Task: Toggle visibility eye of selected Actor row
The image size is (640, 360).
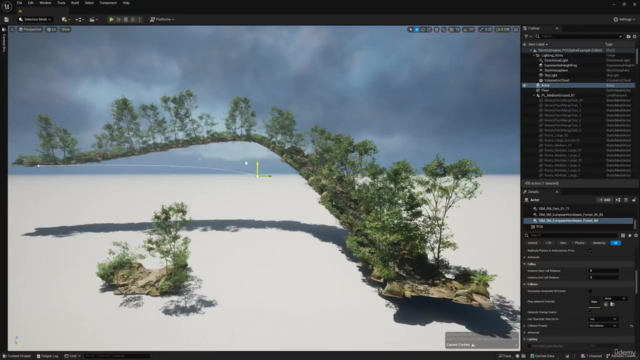Action: click(x=525, y=85)
